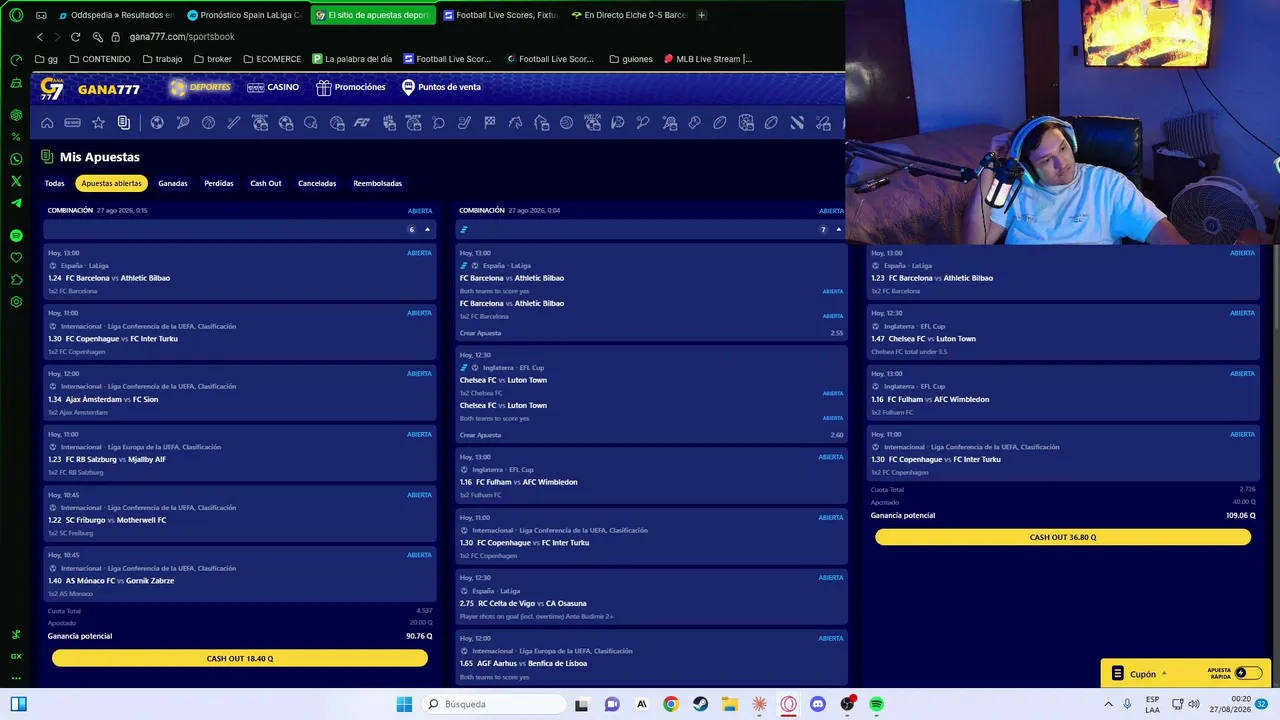
Task: Open Opera sidebar settings gear
Action: [16, 302]
